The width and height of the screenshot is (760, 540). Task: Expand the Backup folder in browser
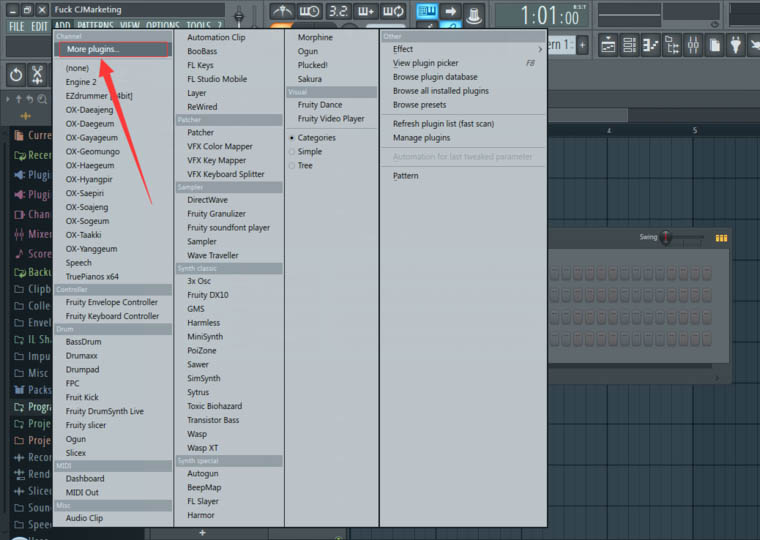32,272
